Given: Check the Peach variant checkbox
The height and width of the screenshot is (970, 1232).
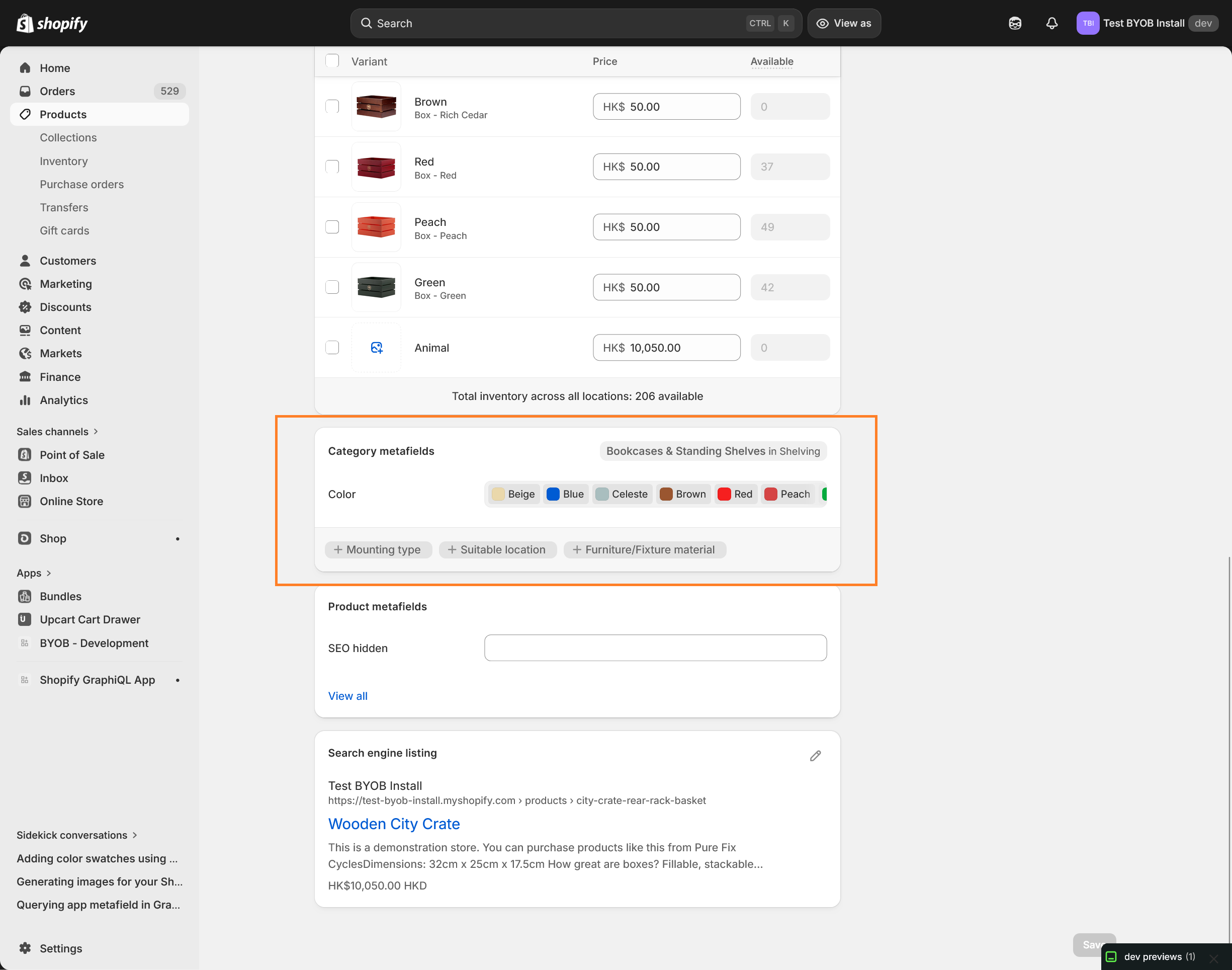Looking at the screenshot, I should click(332, 226).
